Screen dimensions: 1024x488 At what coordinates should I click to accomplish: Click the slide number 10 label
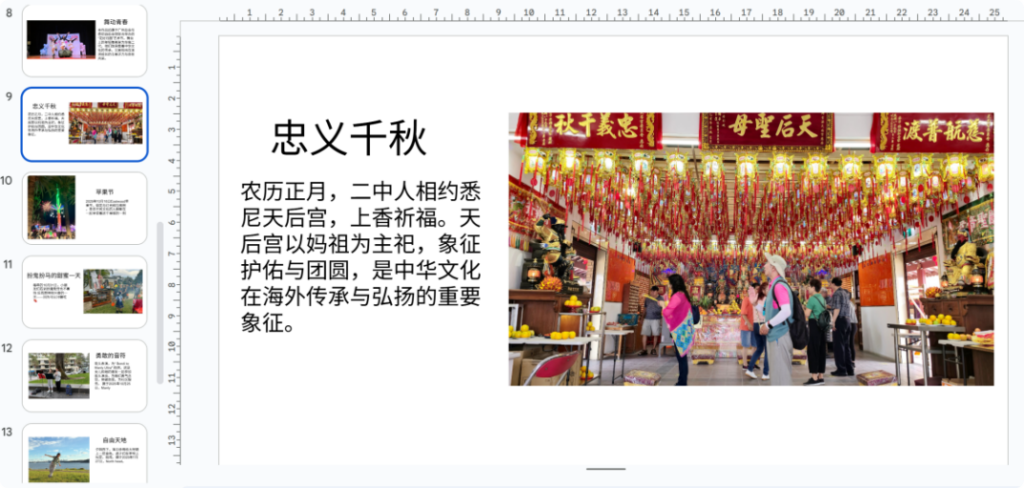tap(7, 181)
